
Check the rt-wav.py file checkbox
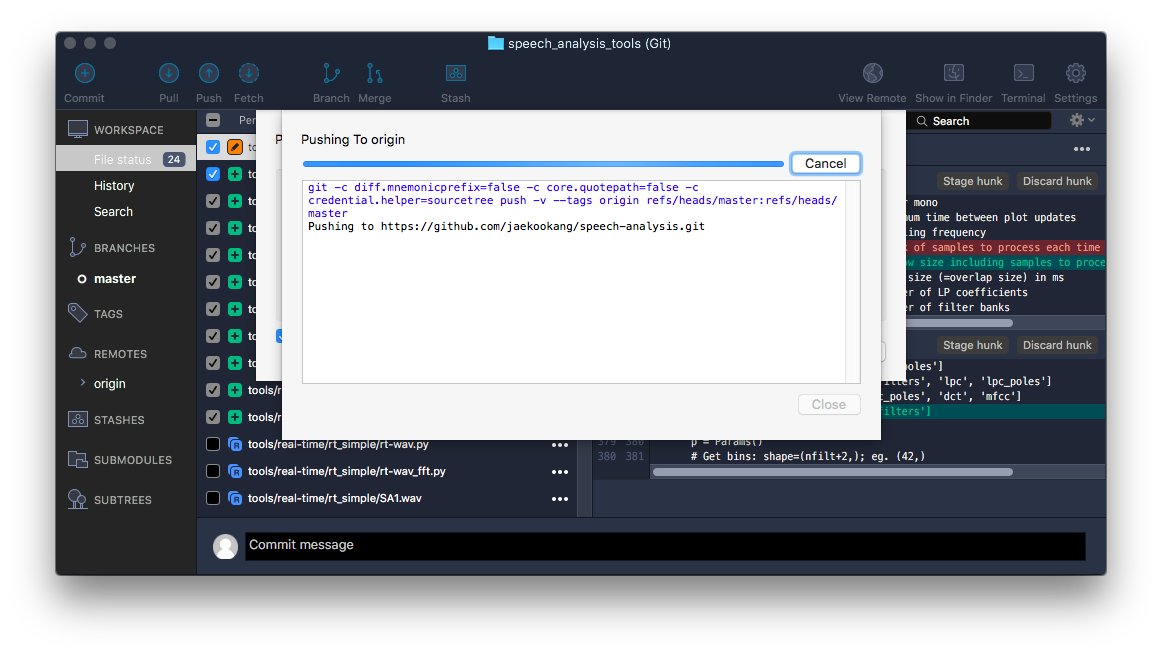point(213,444)
